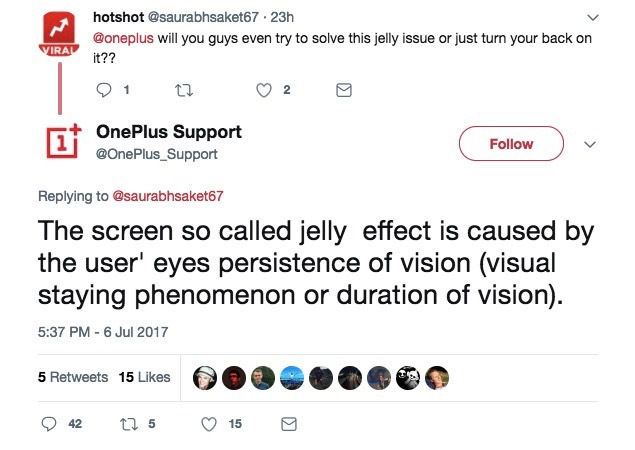Open the OnePlus Support logo avatar
This screenshot has width=635, height=450.
tap(63, 141)
